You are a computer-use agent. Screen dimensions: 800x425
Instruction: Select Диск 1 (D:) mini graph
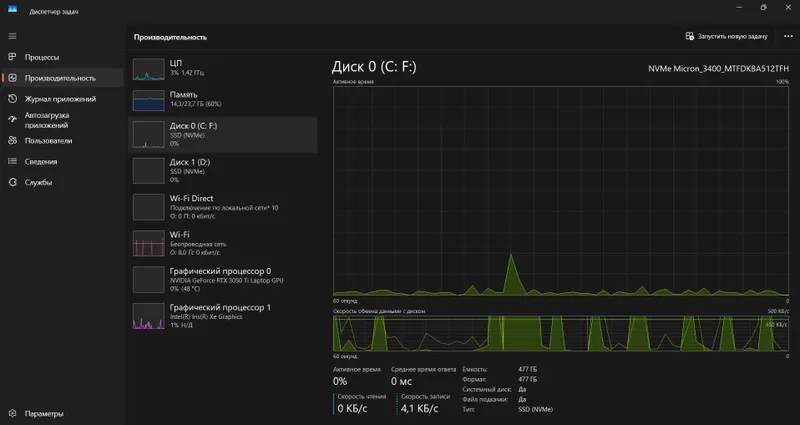point(148,171)
